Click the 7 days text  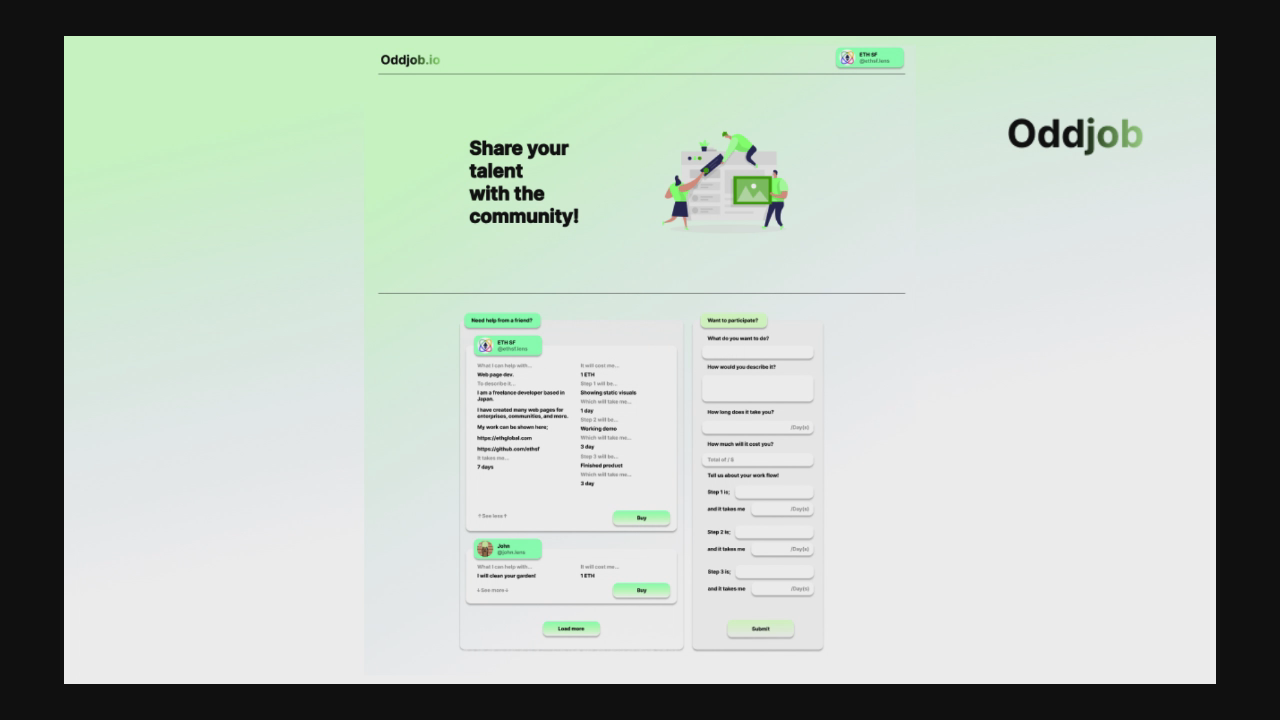click(485, 467)
